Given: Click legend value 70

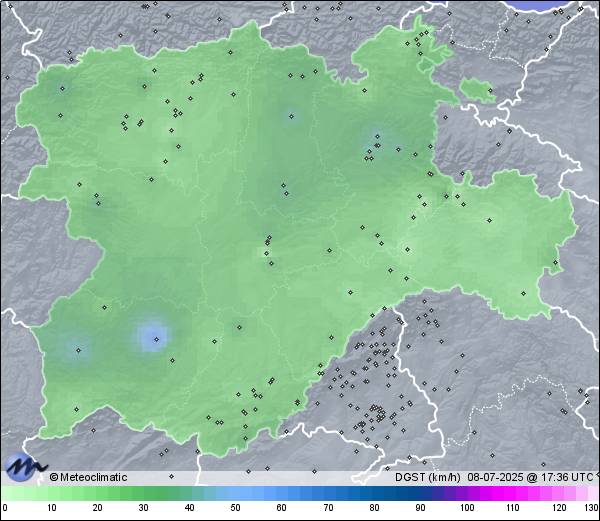Looking at the screenshot, I should 328,508.
